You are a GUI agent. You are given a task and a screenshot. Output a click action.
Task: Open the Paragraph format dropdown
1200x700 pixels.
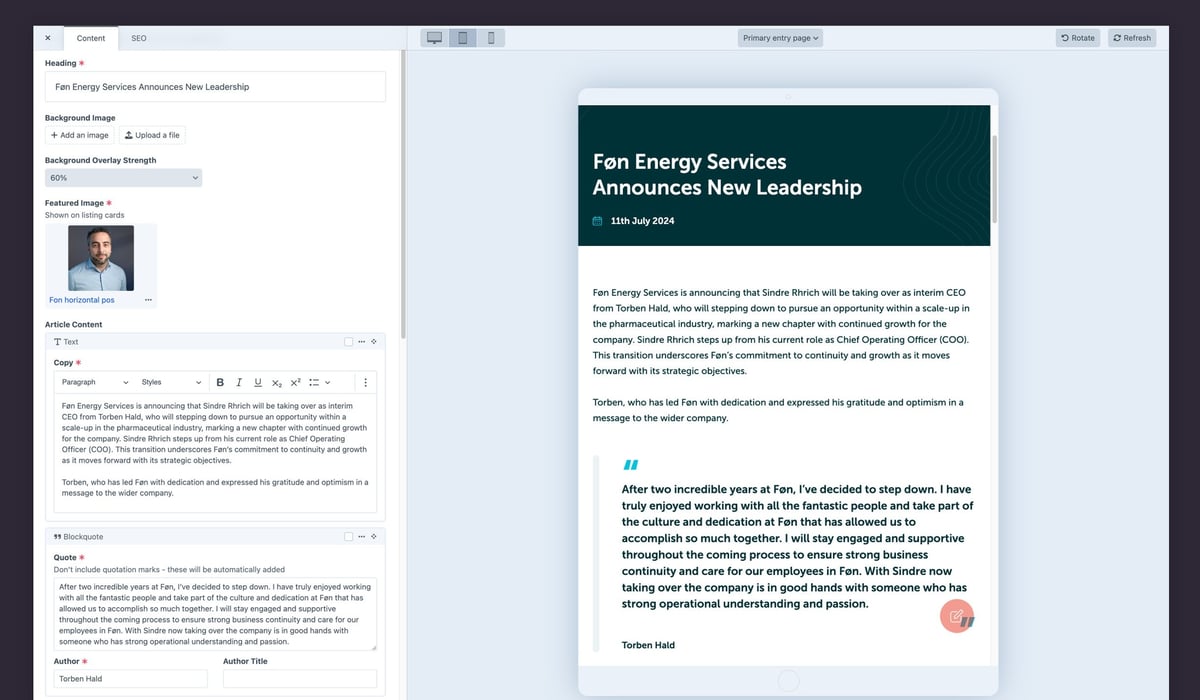(95, 382)
